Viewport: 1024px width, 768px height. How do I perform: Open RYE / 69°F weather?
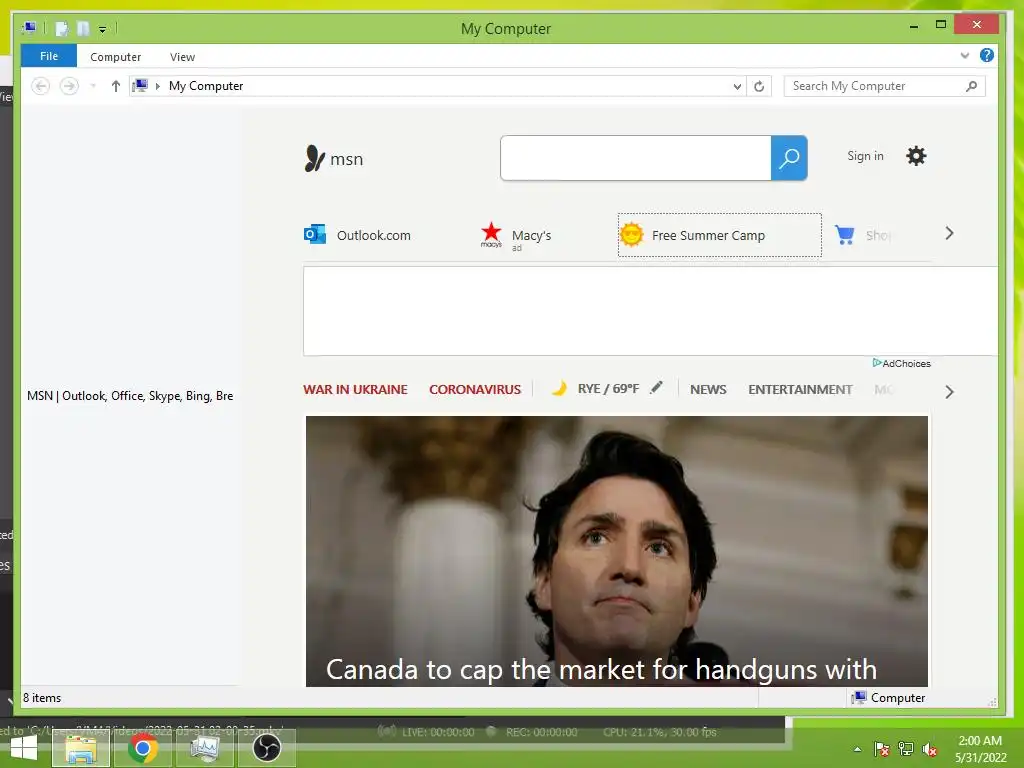(608, 389)
